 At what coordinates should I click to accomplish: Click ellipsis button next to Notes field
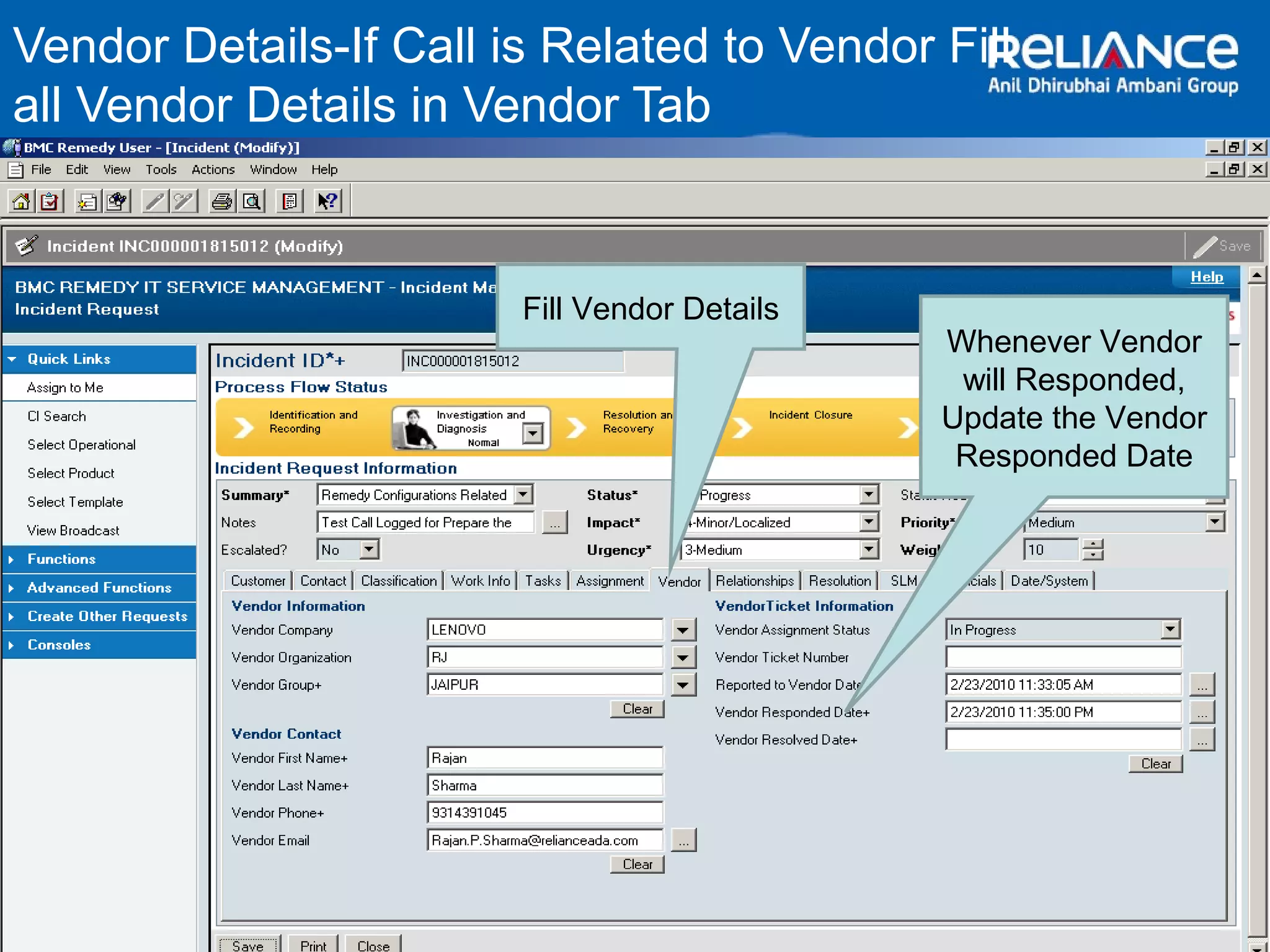[x=554, y=522]
